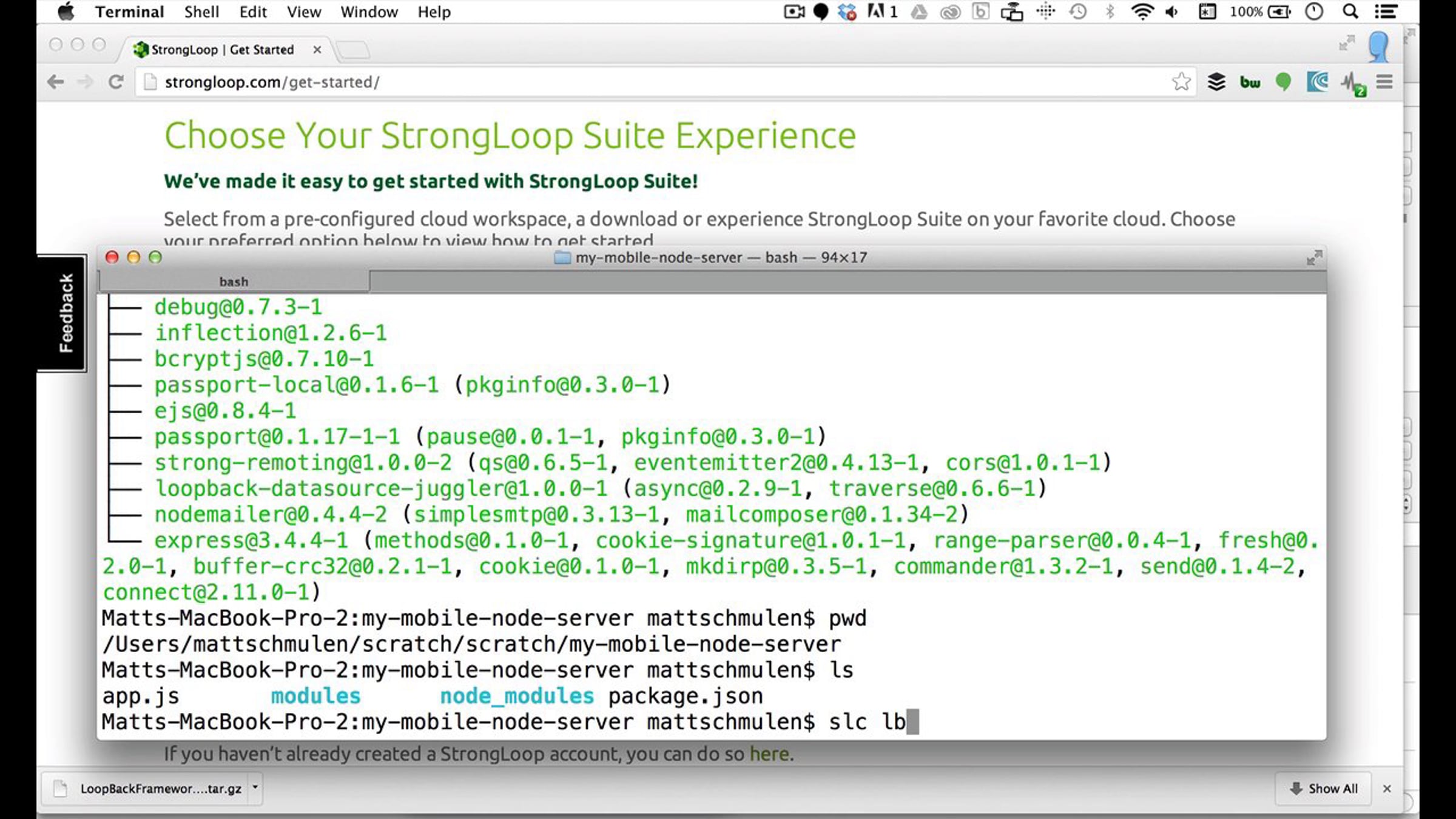The height and width of the screenshot is (819, 1456).
Task: Reload the StrongLoop page
Action: click(x=116, y=82)
